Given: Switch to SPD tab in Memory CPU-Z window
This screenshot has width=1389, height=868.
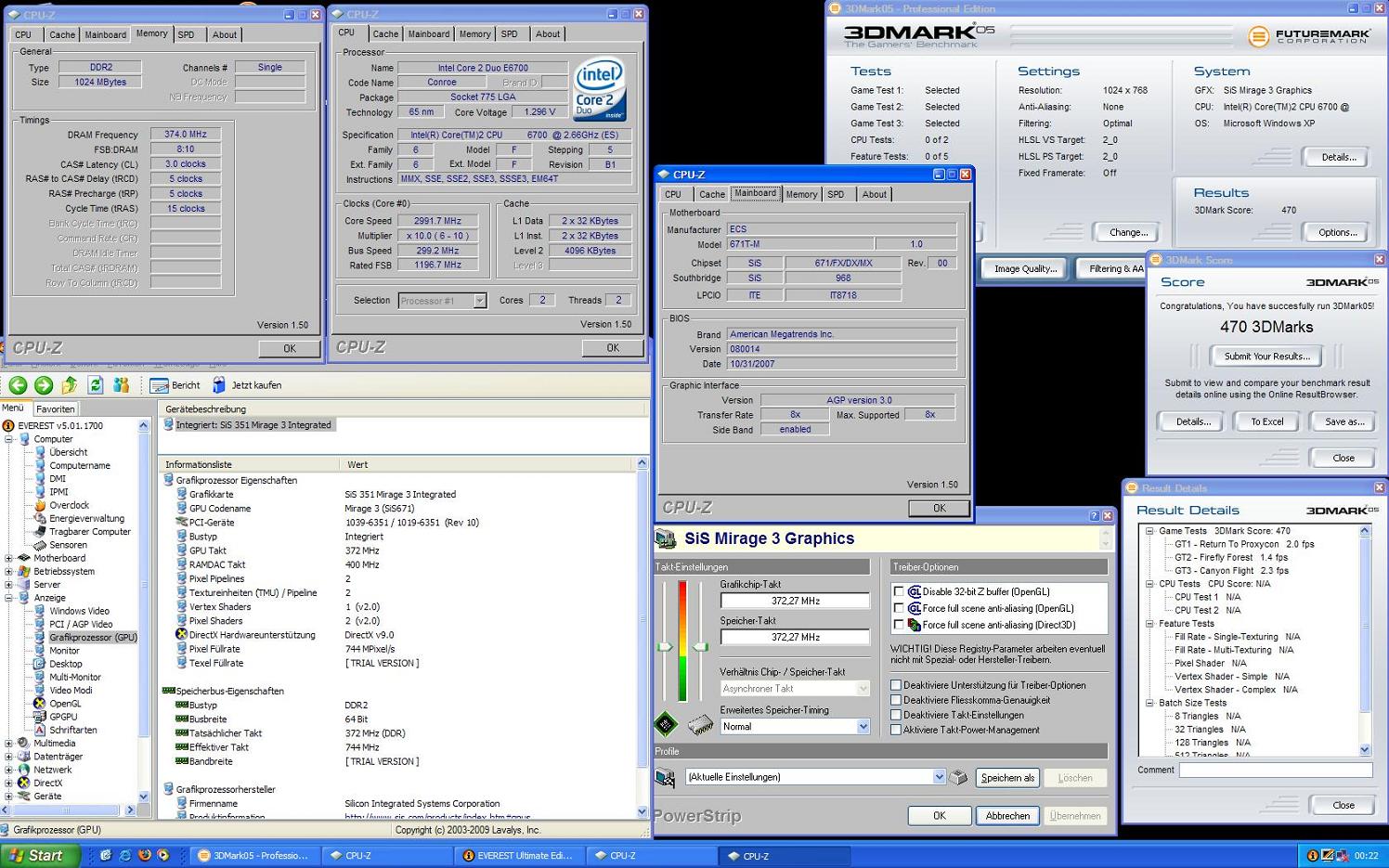Looking at the screenshot, I should click(x=187, y=34).
